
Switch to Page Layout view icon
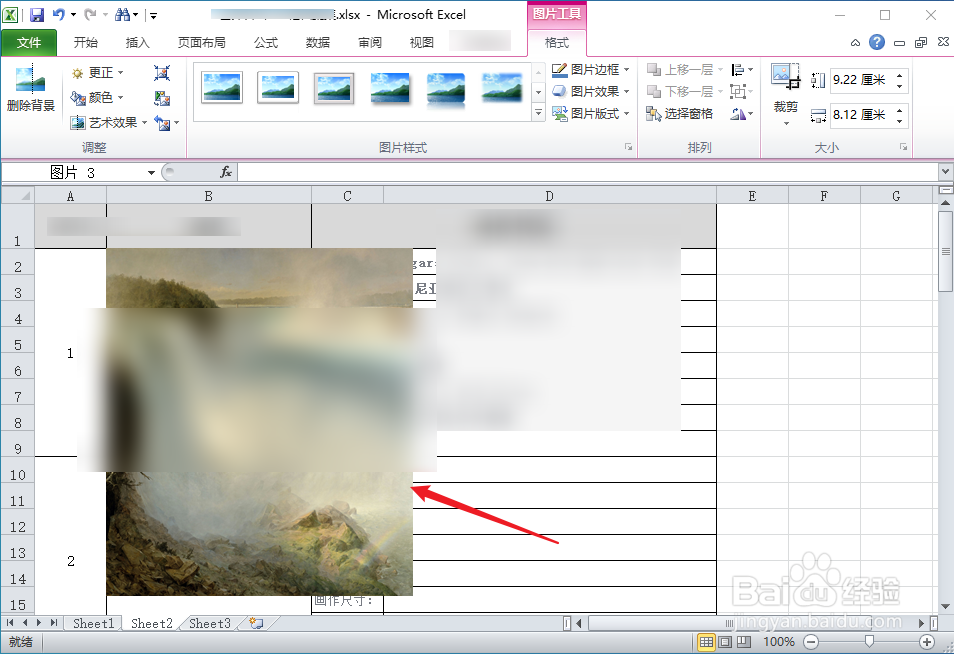click(725, 642)
